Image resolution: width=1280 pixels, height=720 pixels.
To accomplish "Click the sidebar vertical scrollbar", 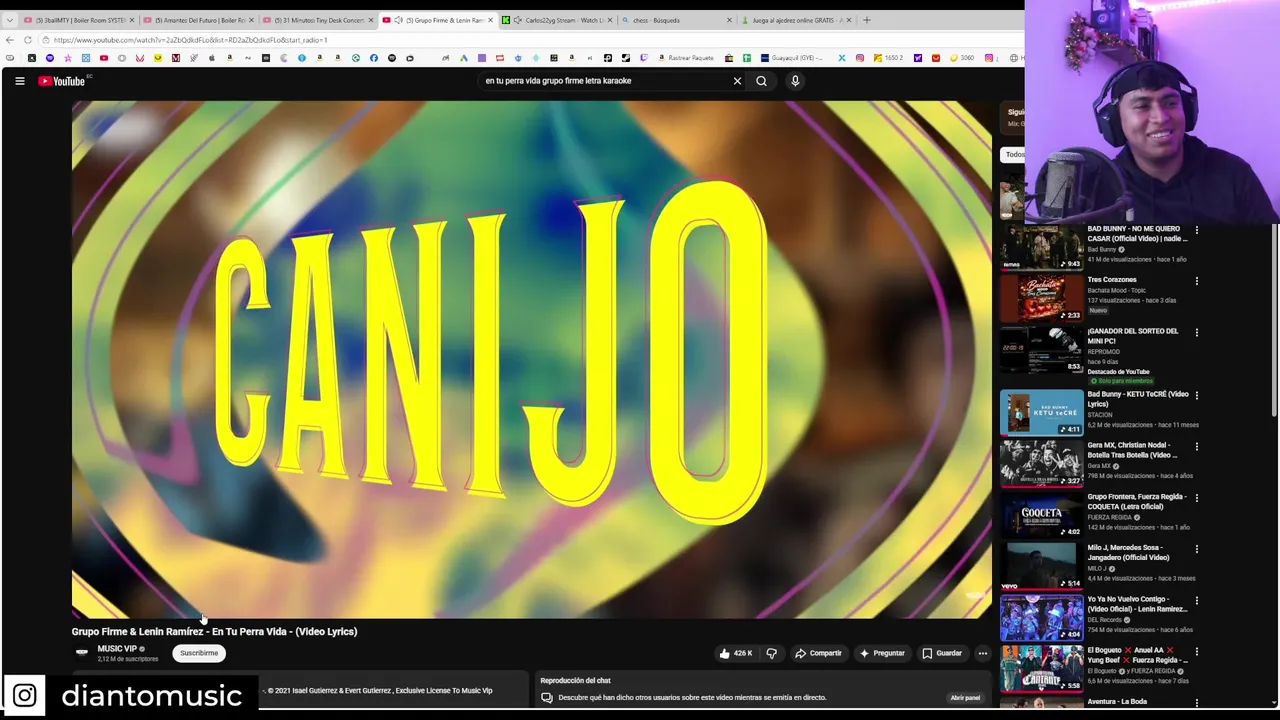I will coord(1274,320).
